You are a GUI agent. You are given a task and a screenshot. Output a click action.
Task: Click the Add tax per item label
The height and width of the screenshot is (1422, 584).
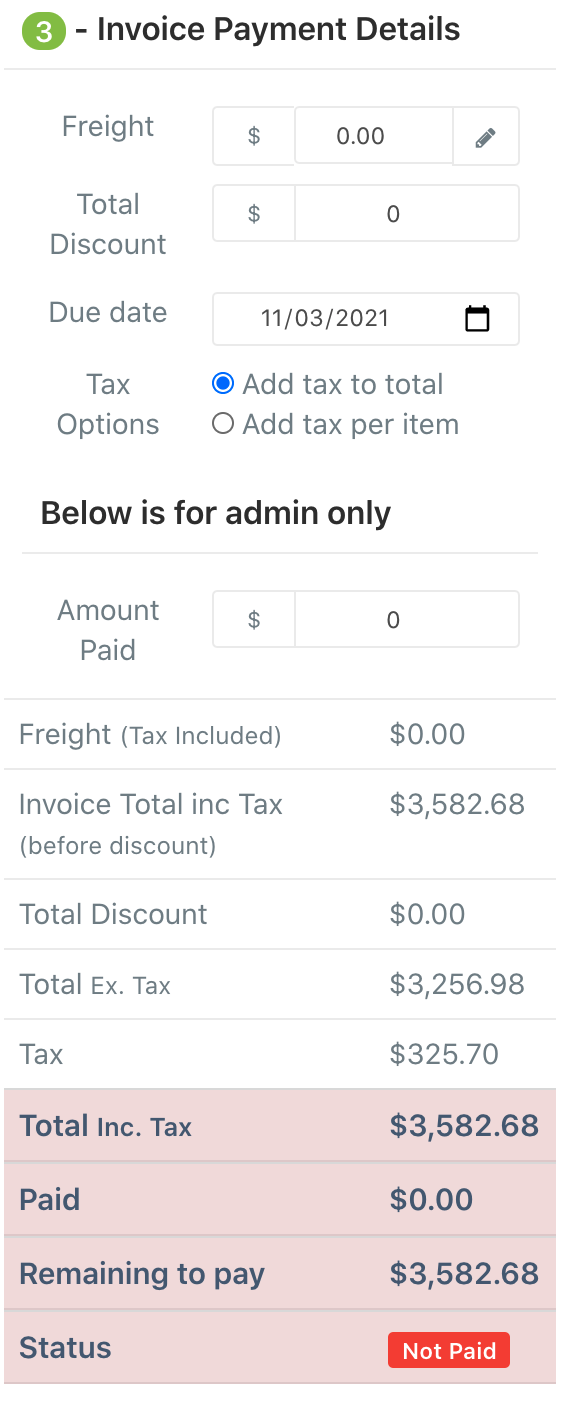click(x=351, y=424)
